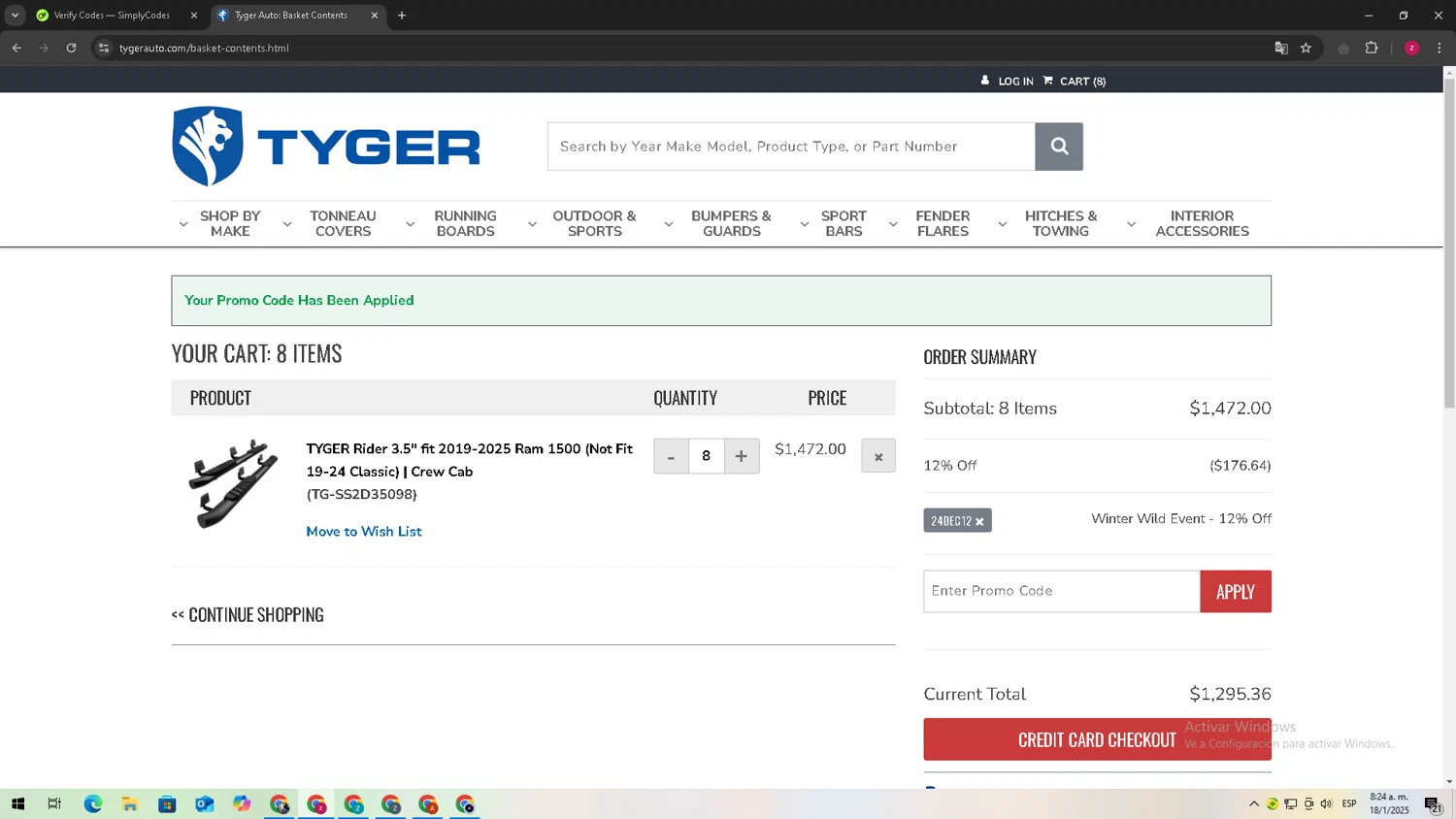This screenshot has height=819, width=1456.
Task: Click the browser back arrow
Action: [x=17, y=48]
